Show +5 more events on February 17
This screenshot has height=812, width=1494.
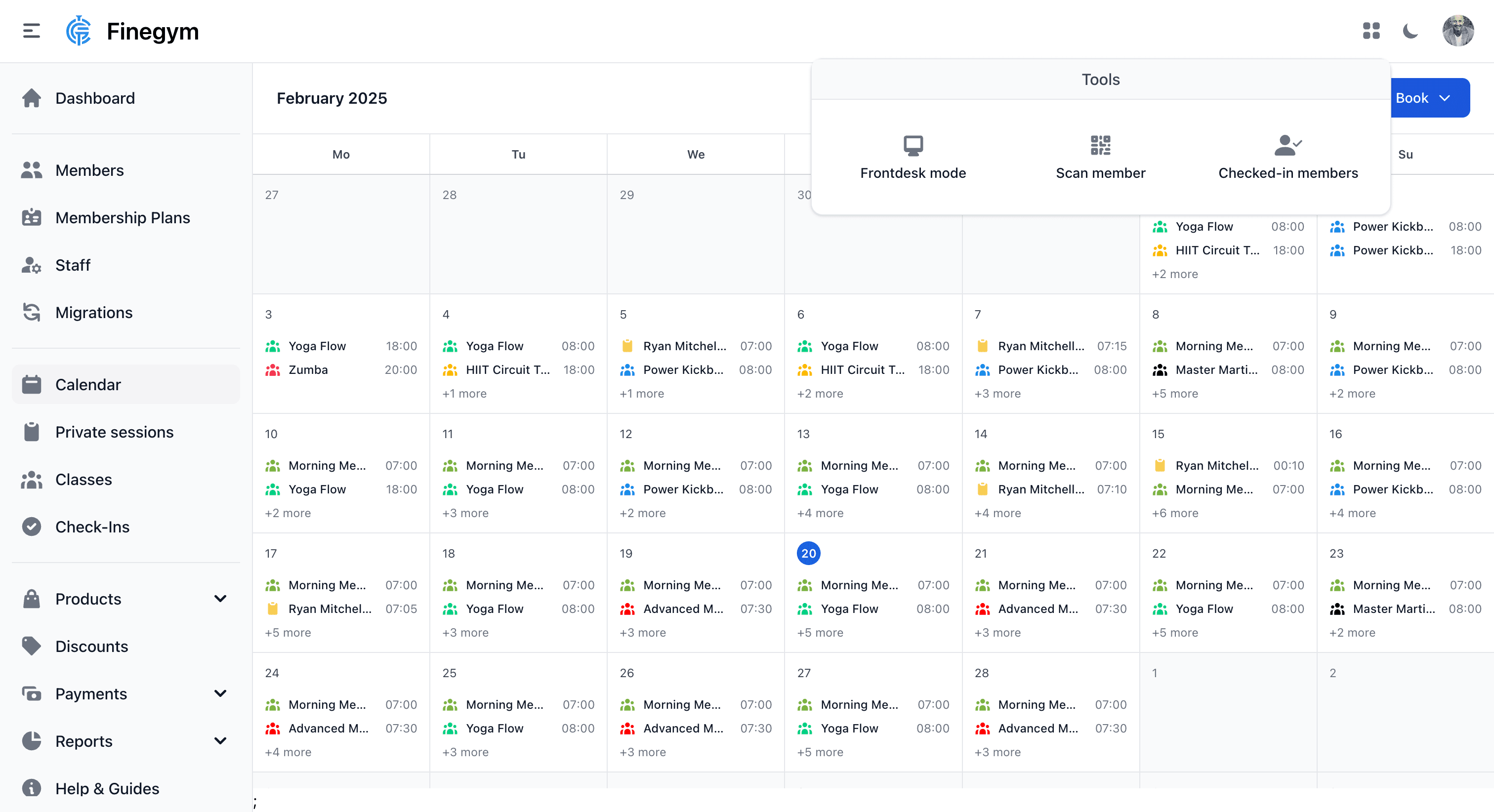(x=288, y=632)
